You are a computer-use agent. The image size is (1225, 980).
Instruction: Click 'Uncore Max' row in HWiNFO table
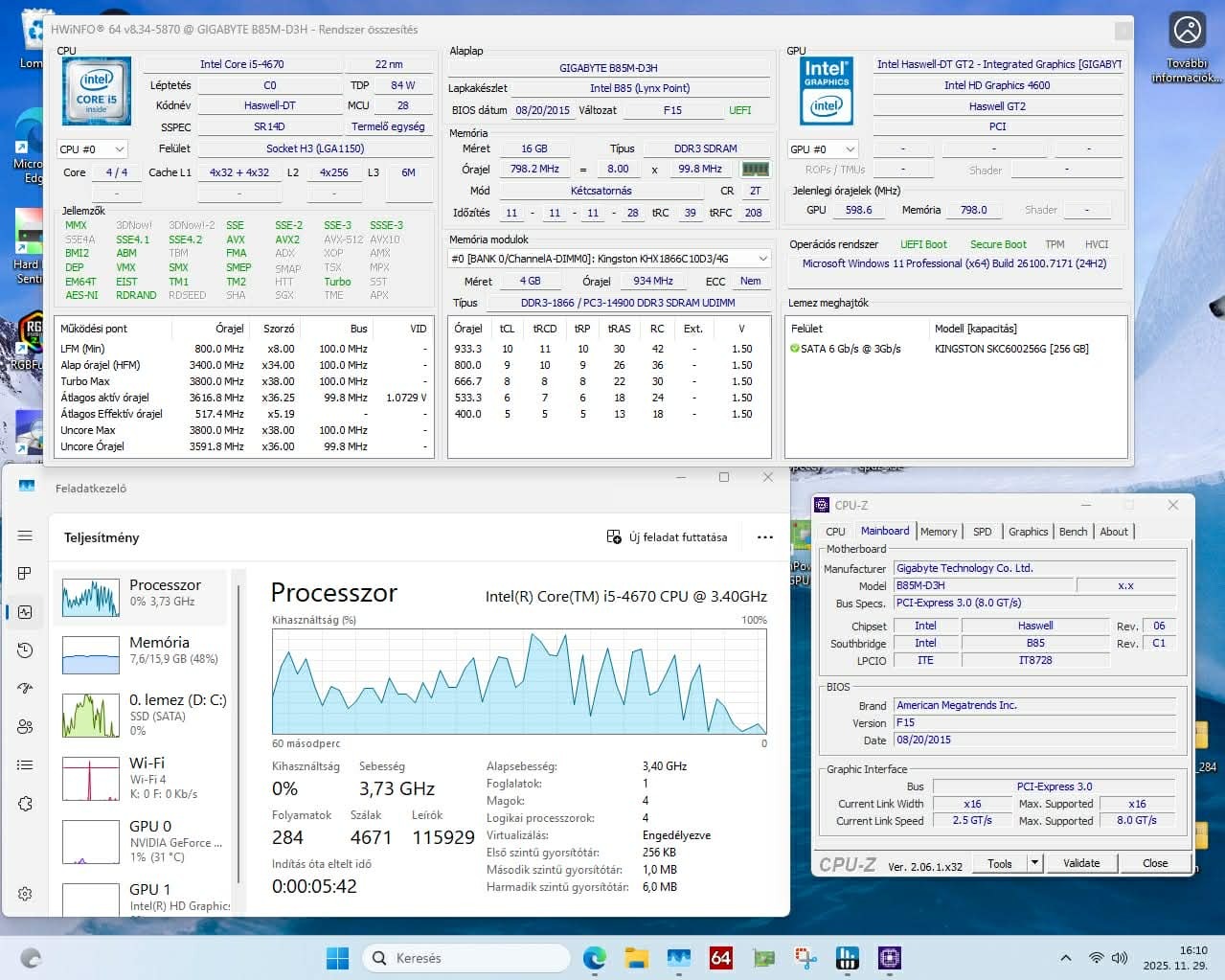pos(244,430)
